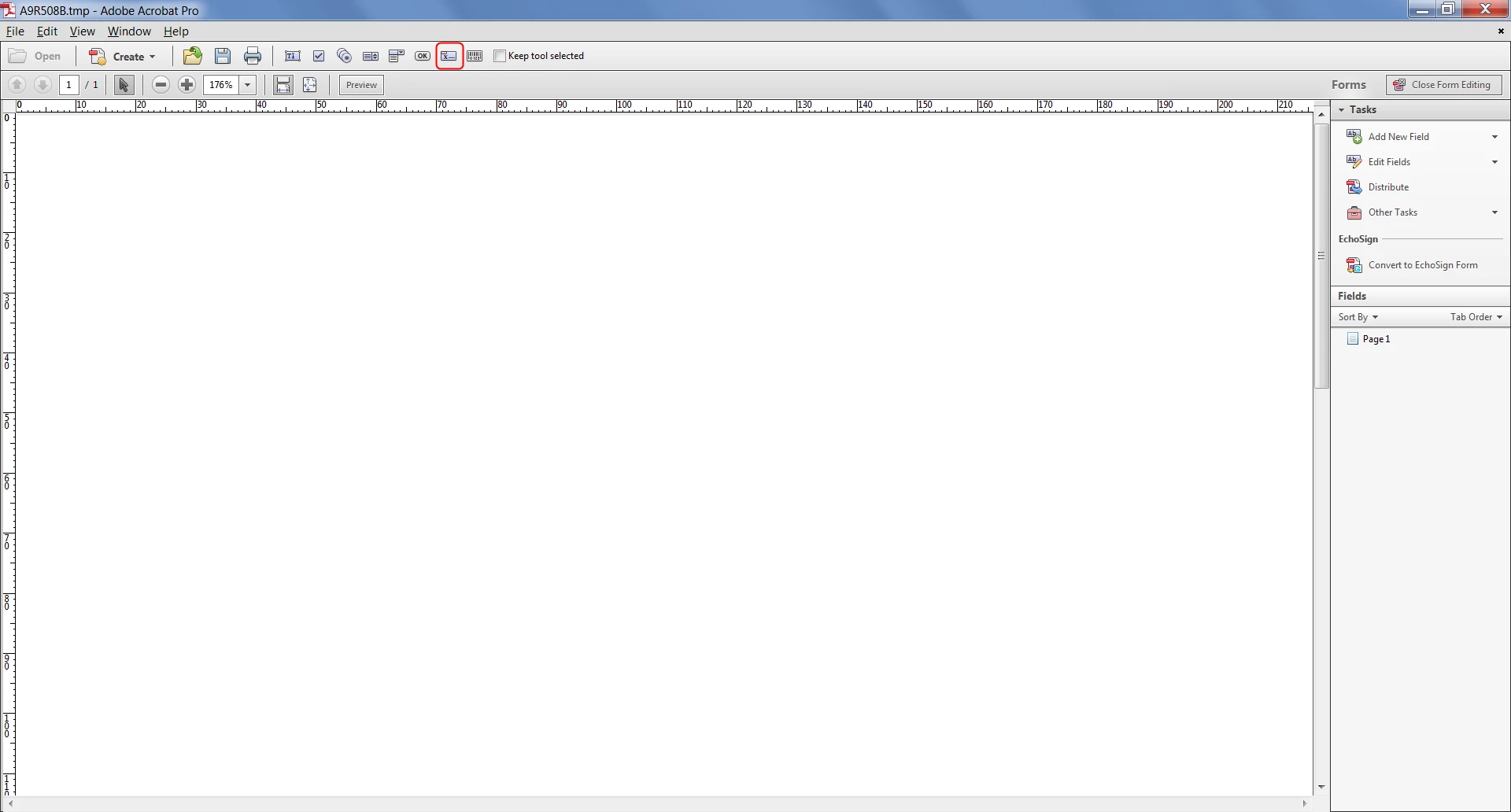Click the page number input field
The height and width of the screenshot is (812, 1511).
[69, 84]
